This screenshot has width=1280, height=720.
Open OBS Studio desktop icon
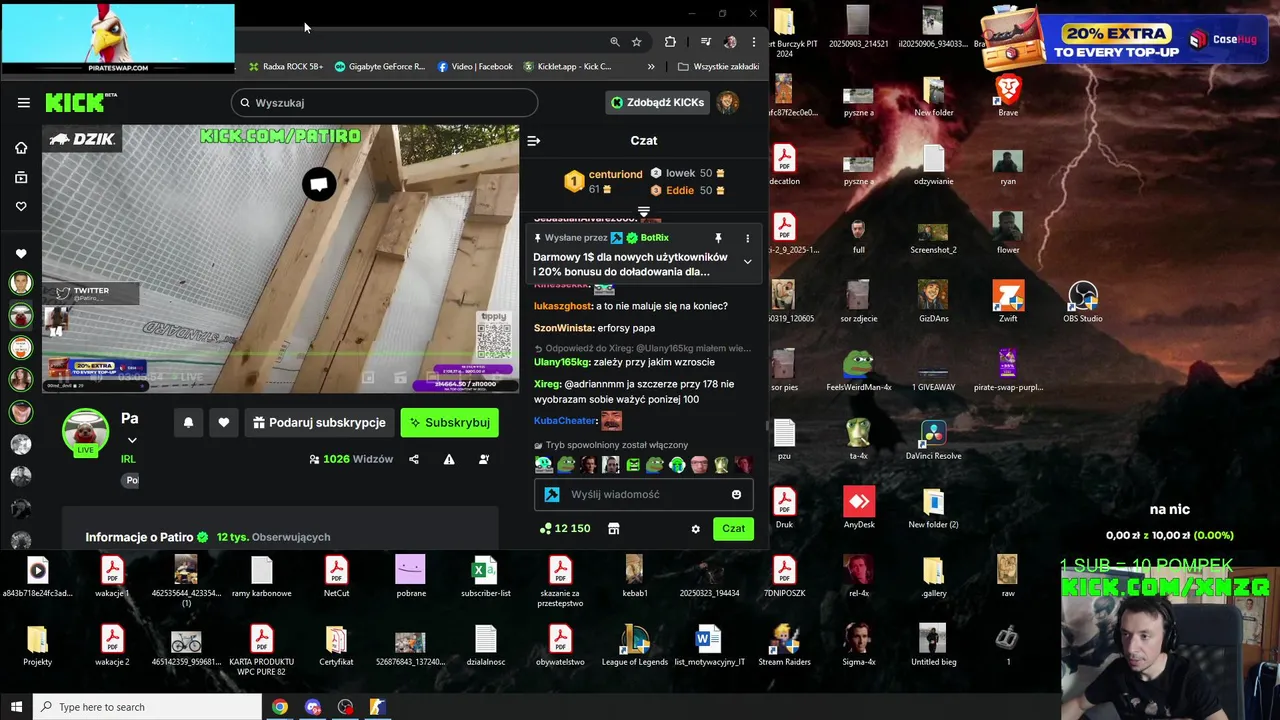(x=1083, y=301)
